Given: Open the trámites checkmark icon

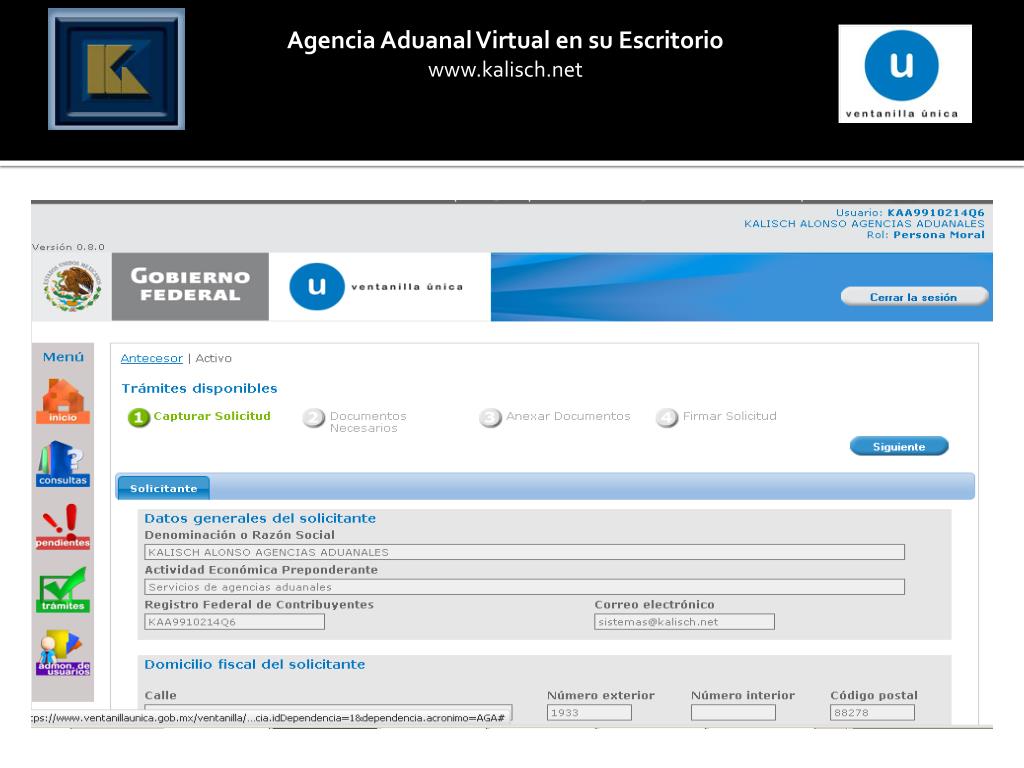Looking at the screenshot, I should coord(63,589).
